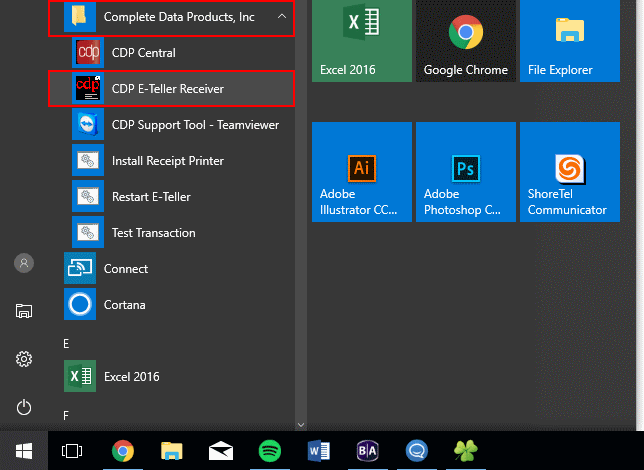Open Spotify from the taskbar
Screen dimensions: 644x470
coord(270,451)
